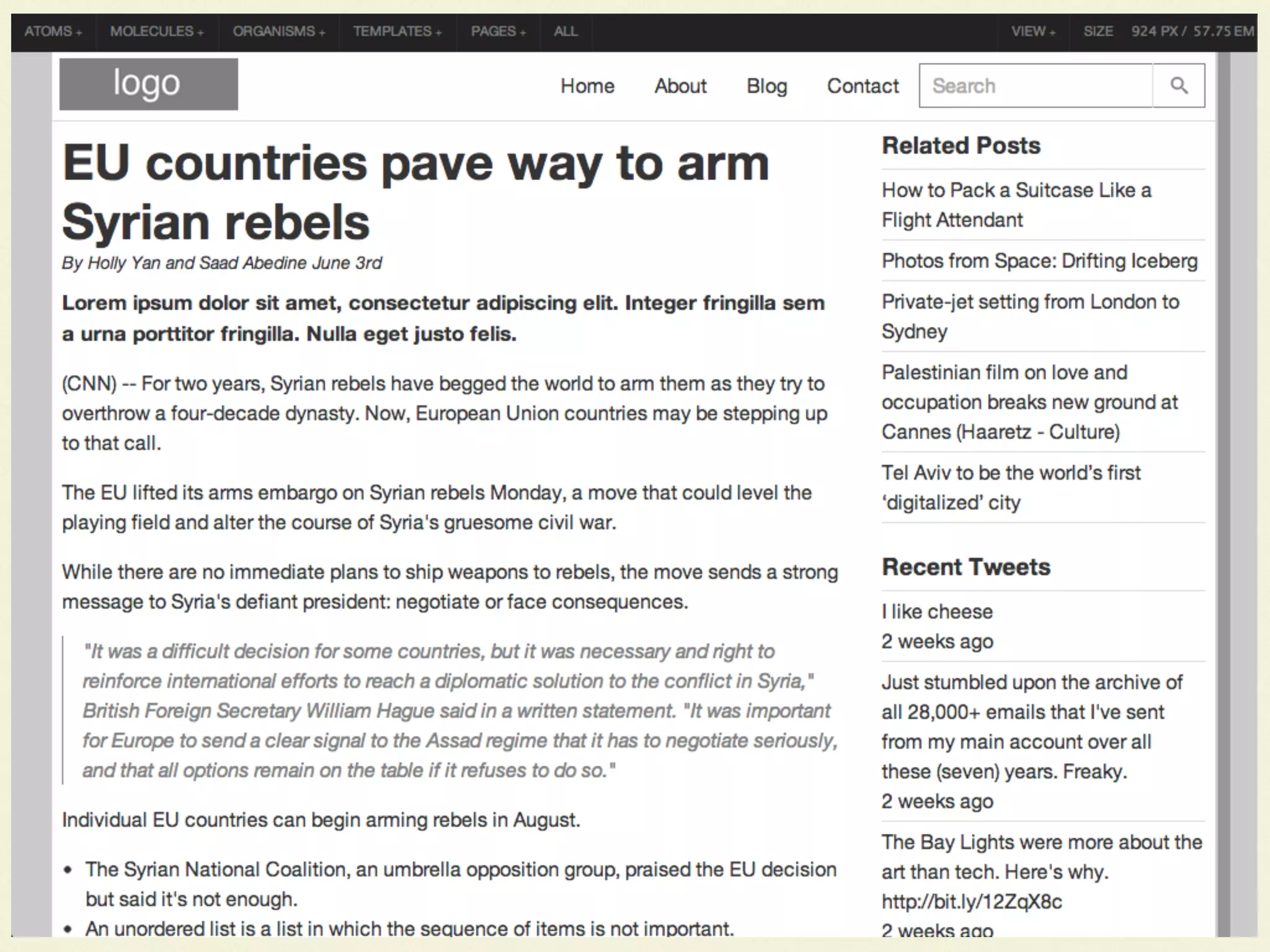This screenshot has width=1270, height=952.
Task: Expand the PAGES menu
Action: (x=498, y=32)
